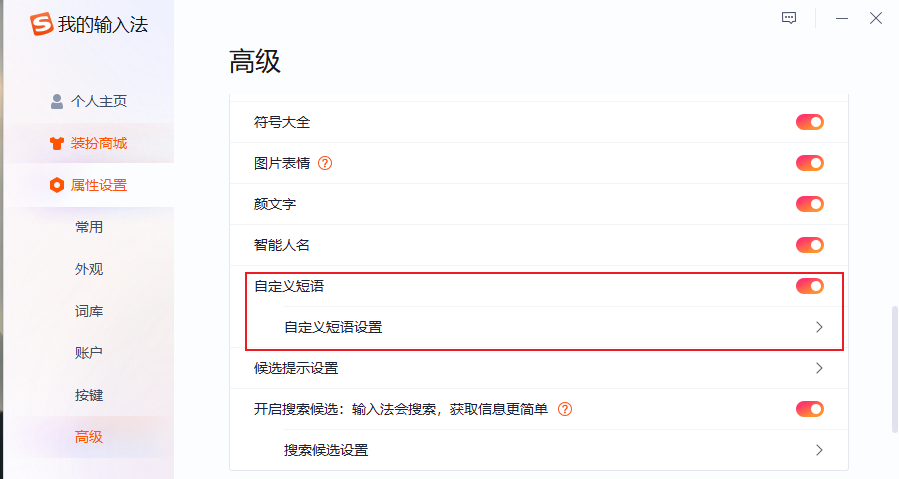
Task: Toggle the 自定义短语 switch
Action: (809, 286)
